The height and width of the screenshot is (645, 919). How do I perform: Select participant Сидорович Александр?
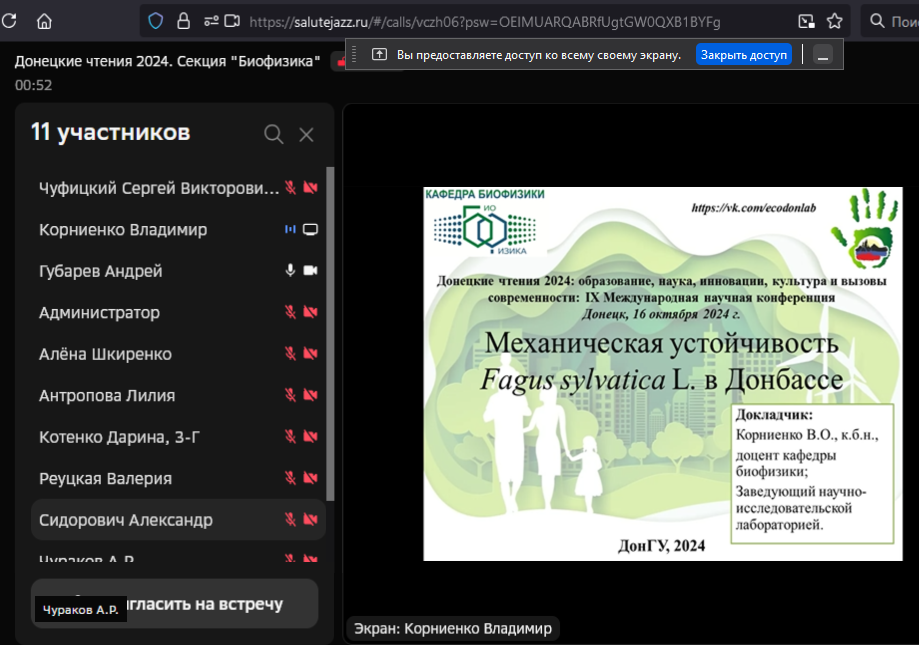point(178,520)
